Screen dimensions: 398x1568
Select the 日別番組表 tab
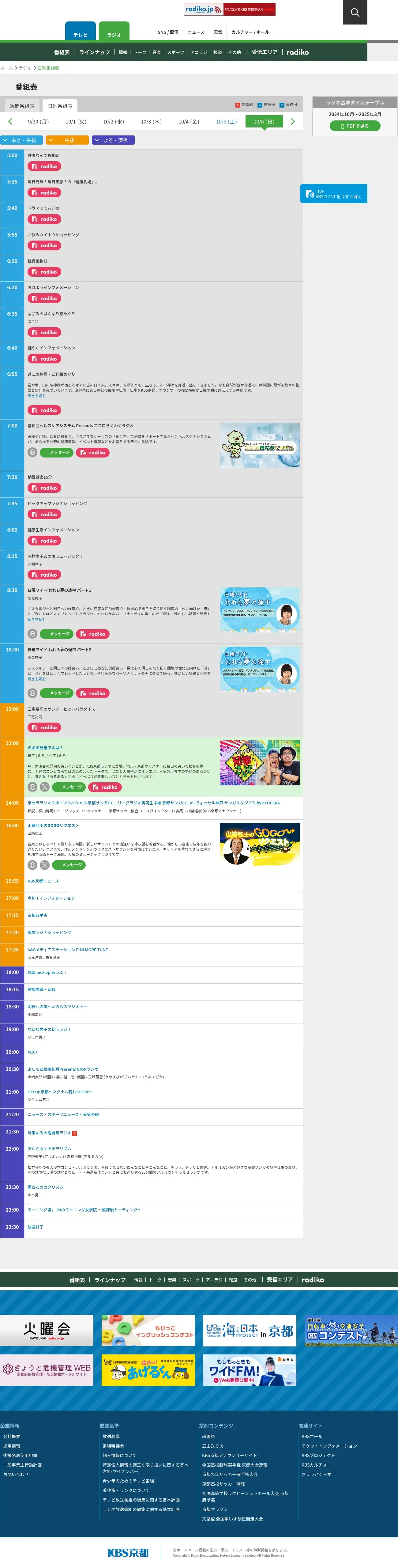[60, 106]
